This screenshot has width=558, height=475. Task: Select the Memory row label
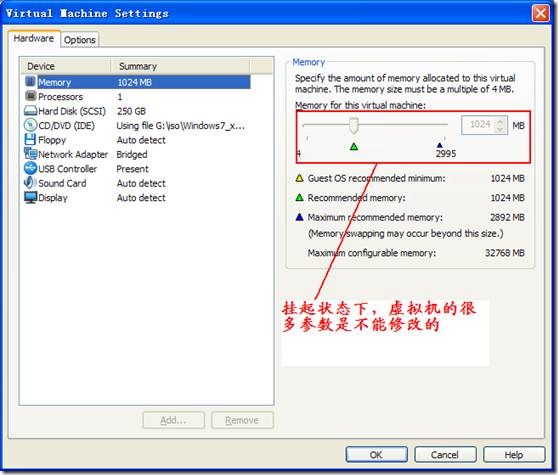(x=55, y=83)
